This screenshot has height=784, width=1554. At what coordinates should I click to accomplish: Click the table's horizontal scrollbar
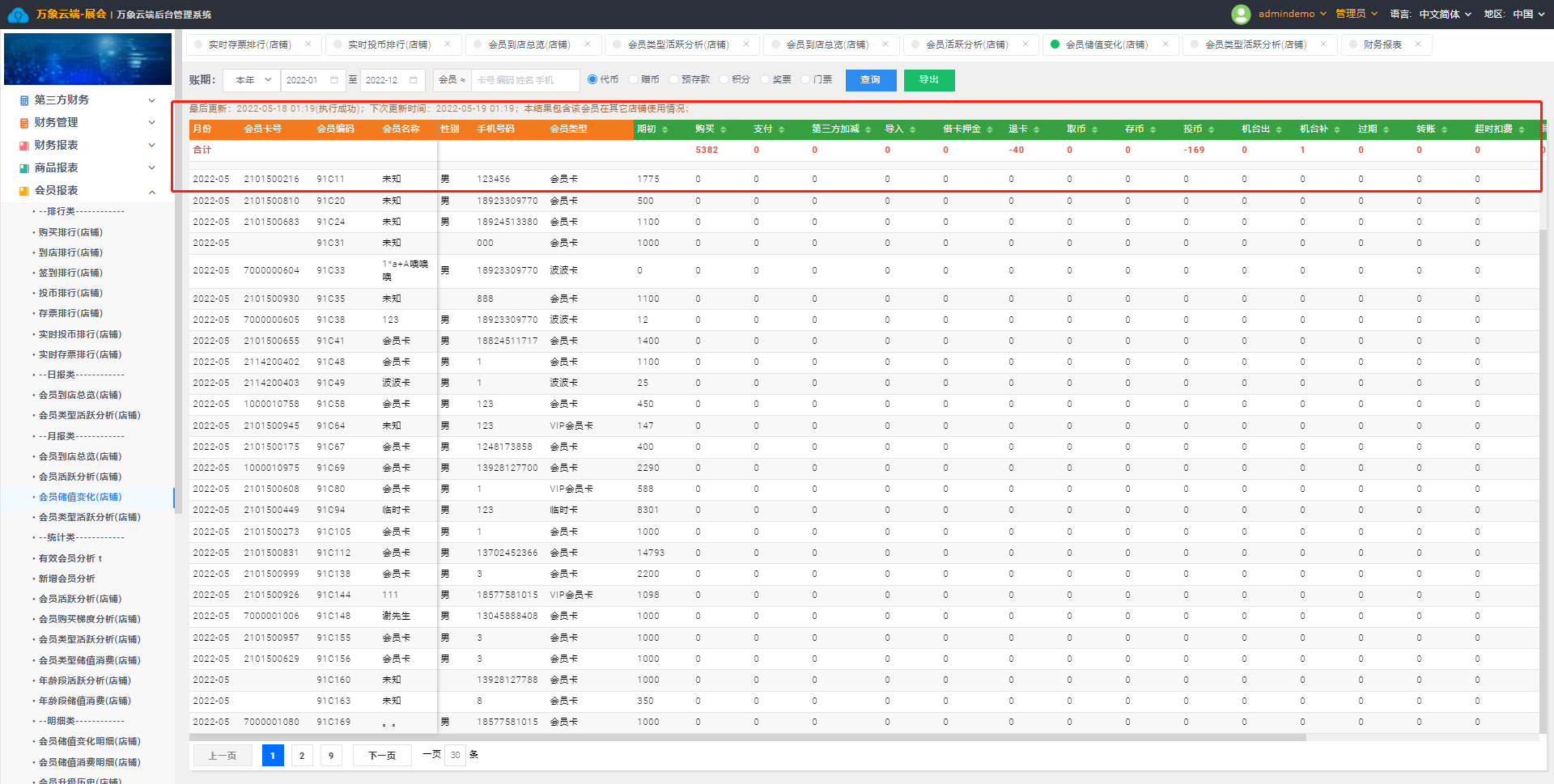[748, 737]
